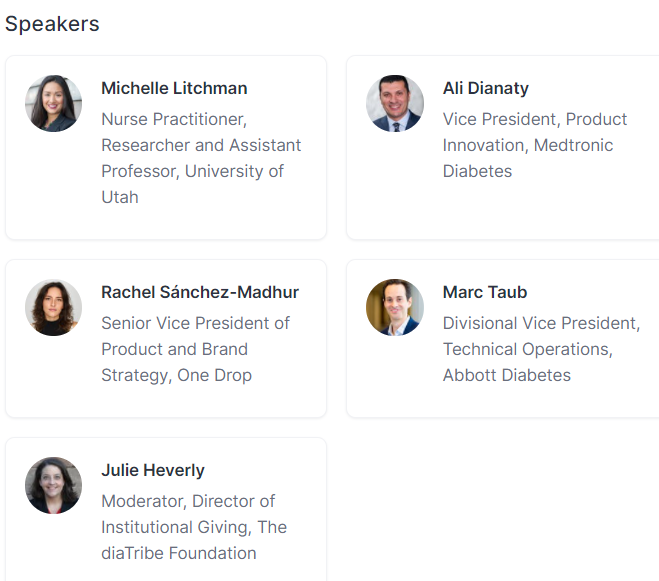This screenshot has height=581, width=659.
Task: Click Julie Heverly's profile photo
Action: point(53,485)
